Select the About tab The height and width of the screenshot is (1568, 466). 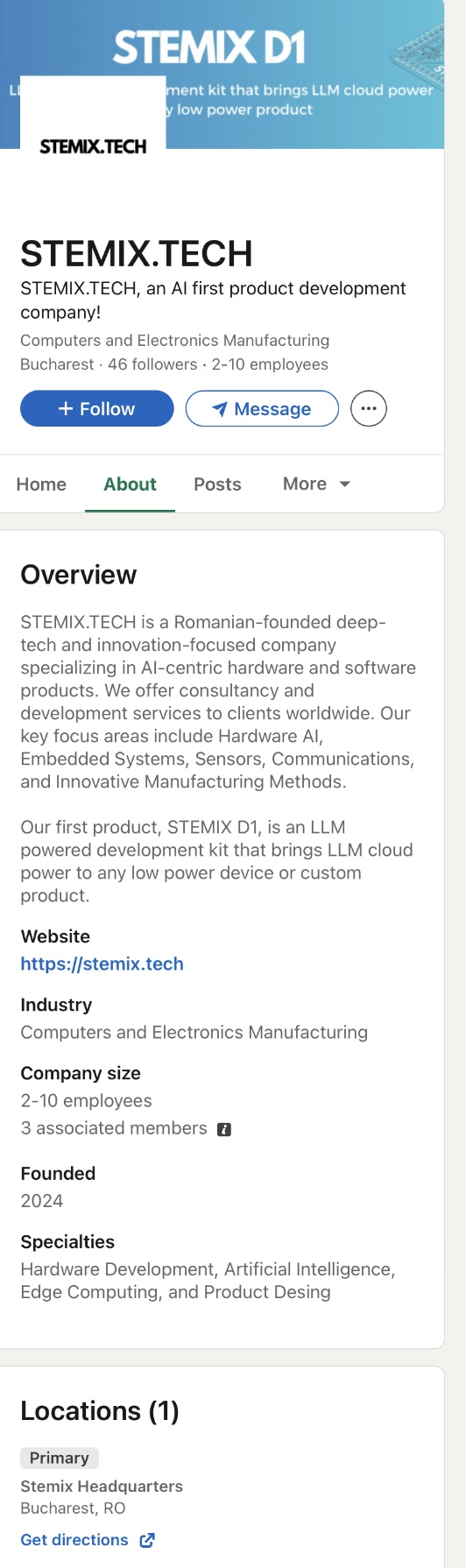tap(130, 484)
